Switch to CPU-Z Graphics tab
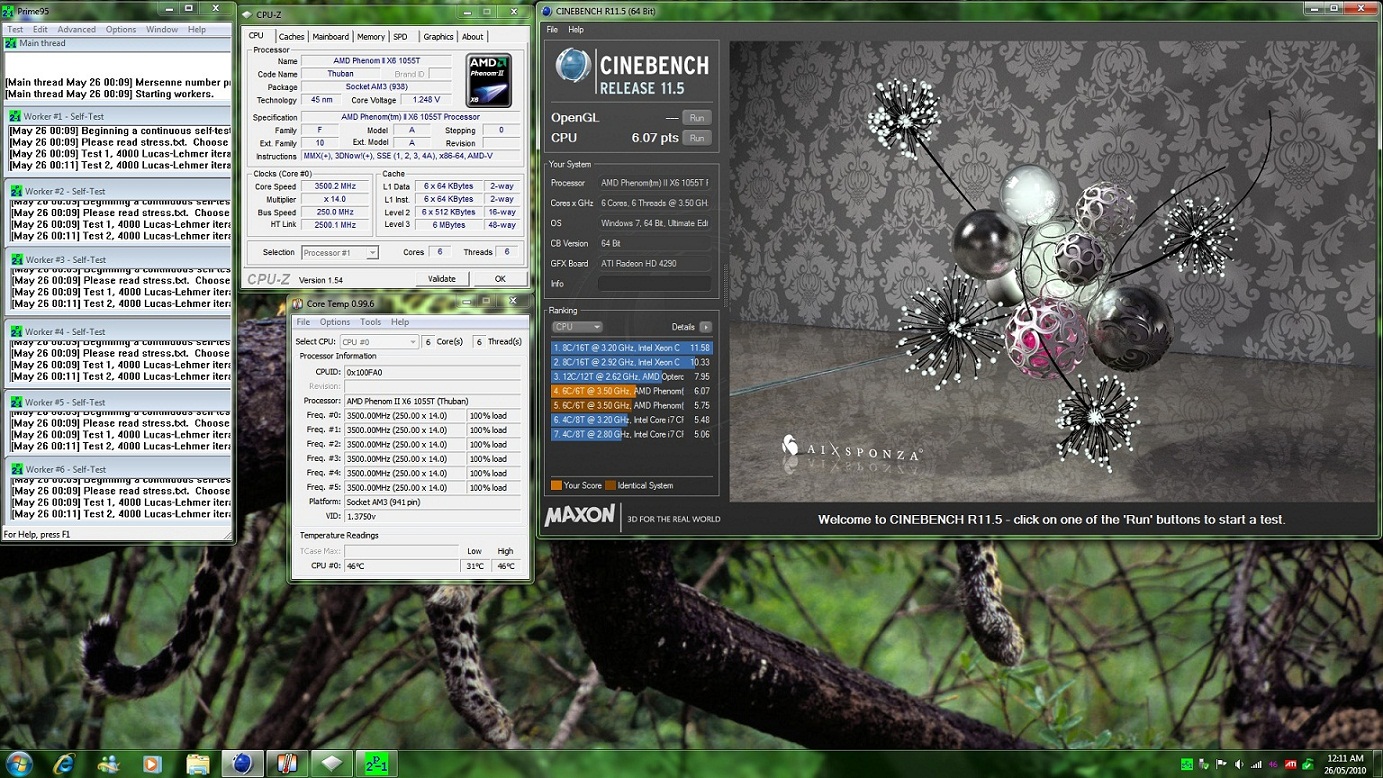This screenshot has width=1383, height=778. click(x=438, y=37)
